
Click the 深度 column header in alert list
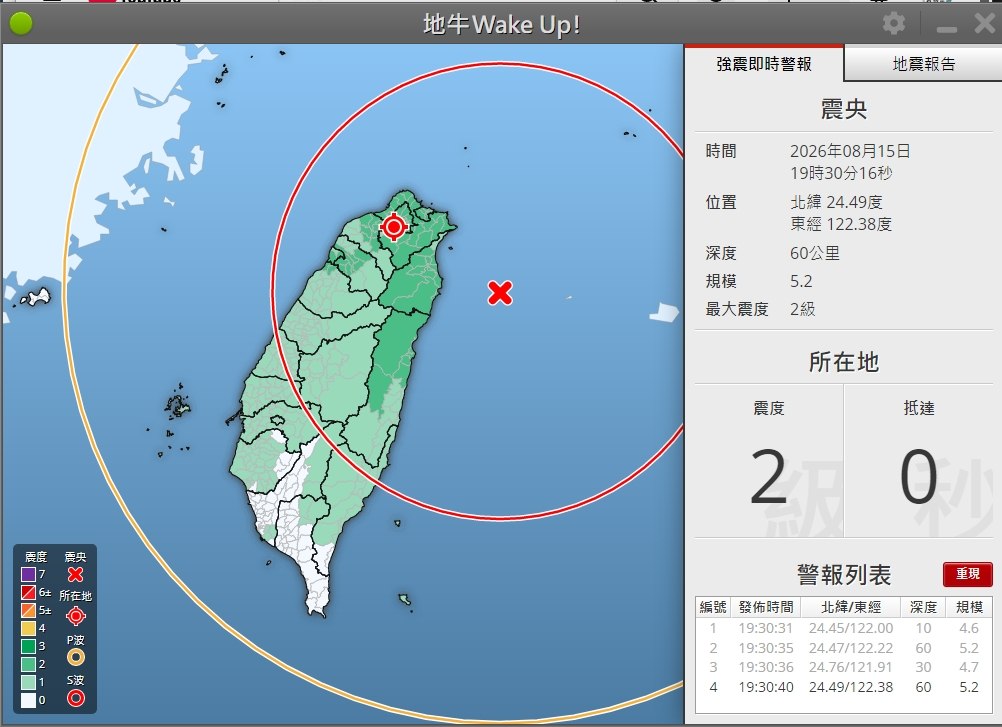(x=923, y=607)
